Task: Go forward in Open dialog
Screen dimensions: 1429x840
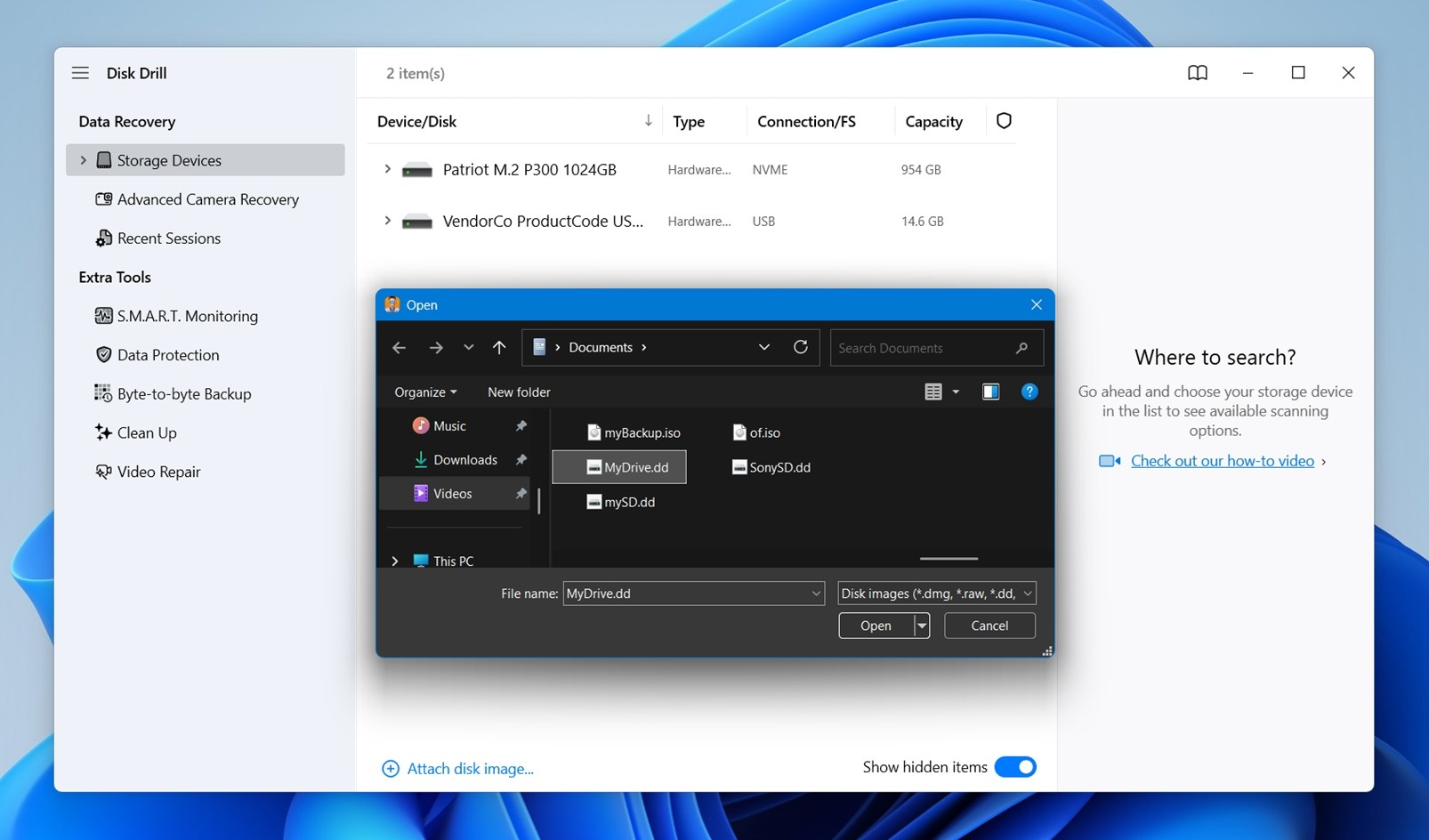Action: coord(435,348)
